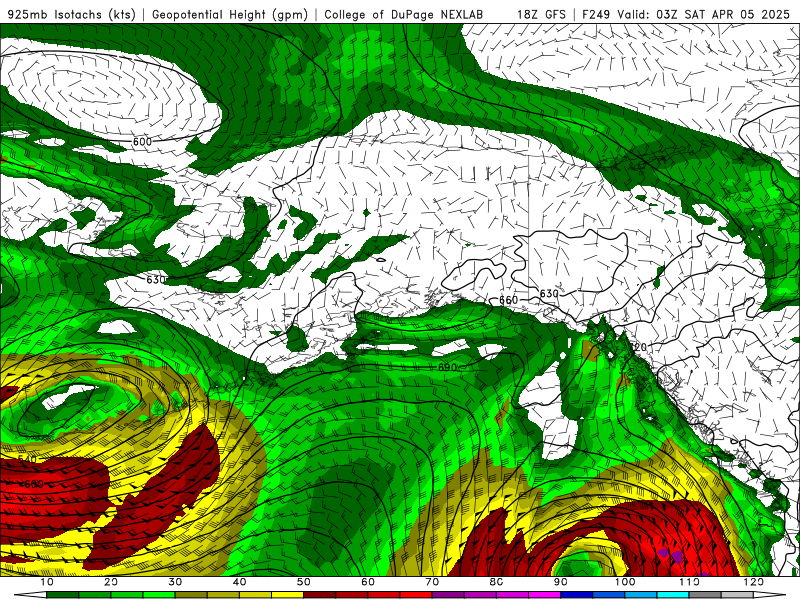Click the 630 contour label beside 660
The image size is (800, 600).
coord(549,293)
